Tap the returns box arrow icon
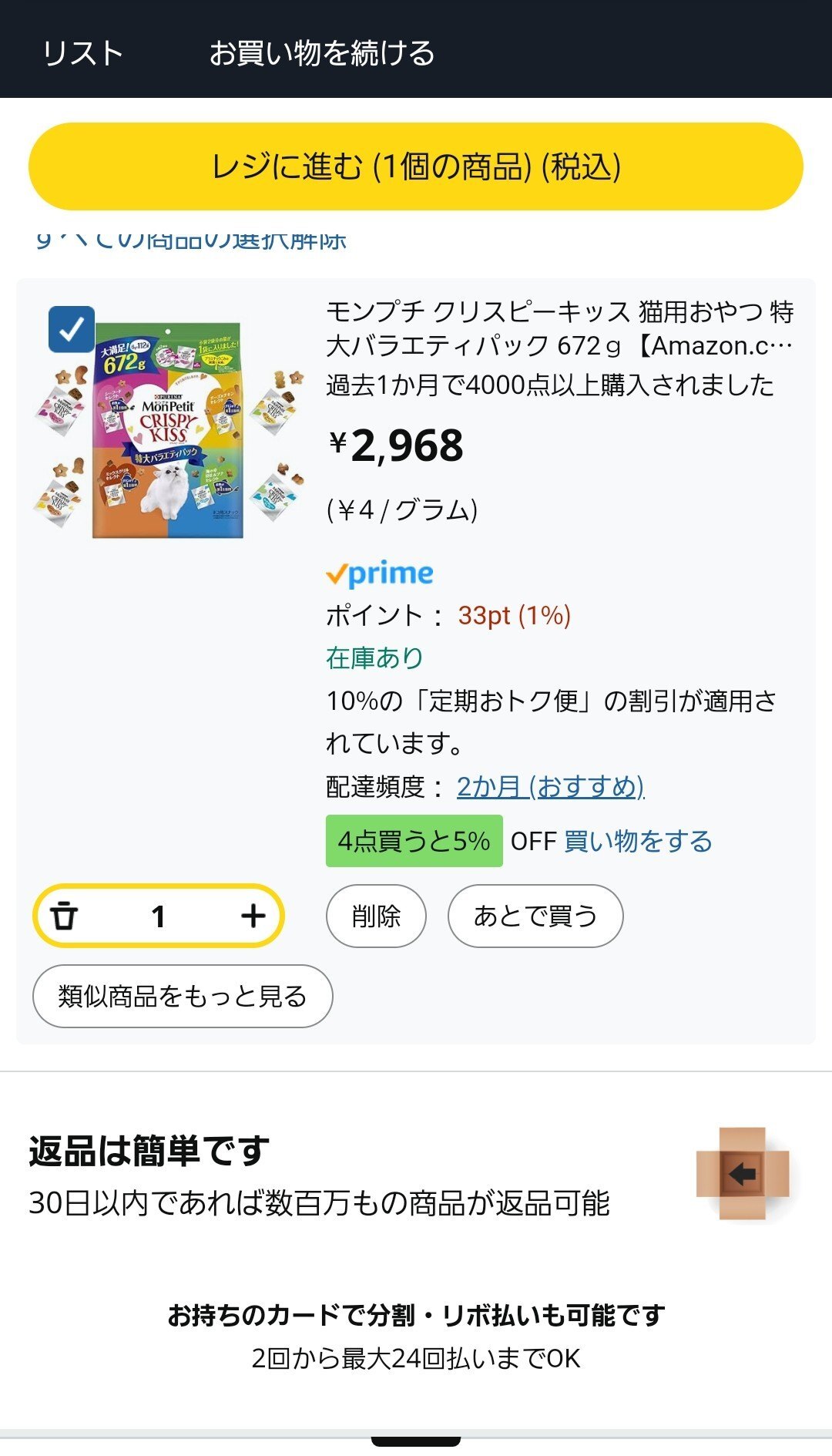 click(742, 1173)
